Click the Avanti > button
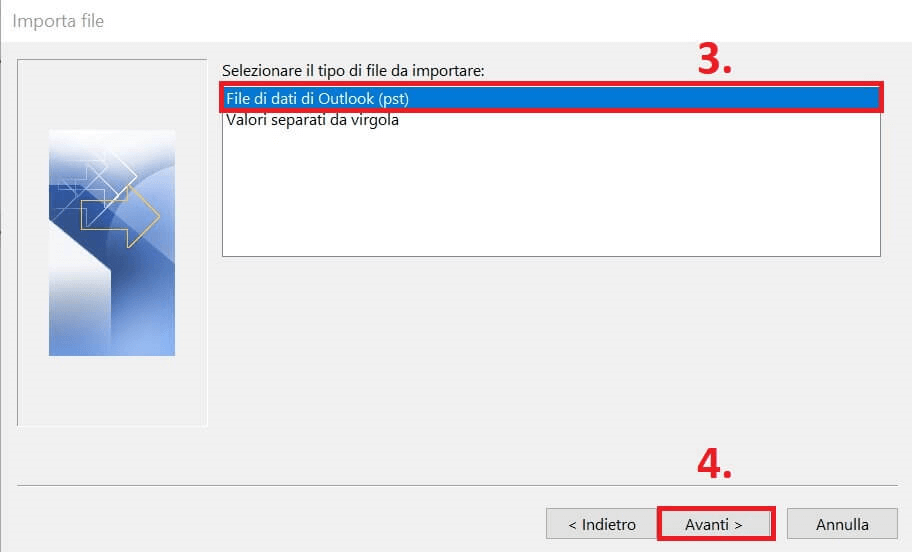The height and width of the screenshot is (552, 912). pos(715,524)
